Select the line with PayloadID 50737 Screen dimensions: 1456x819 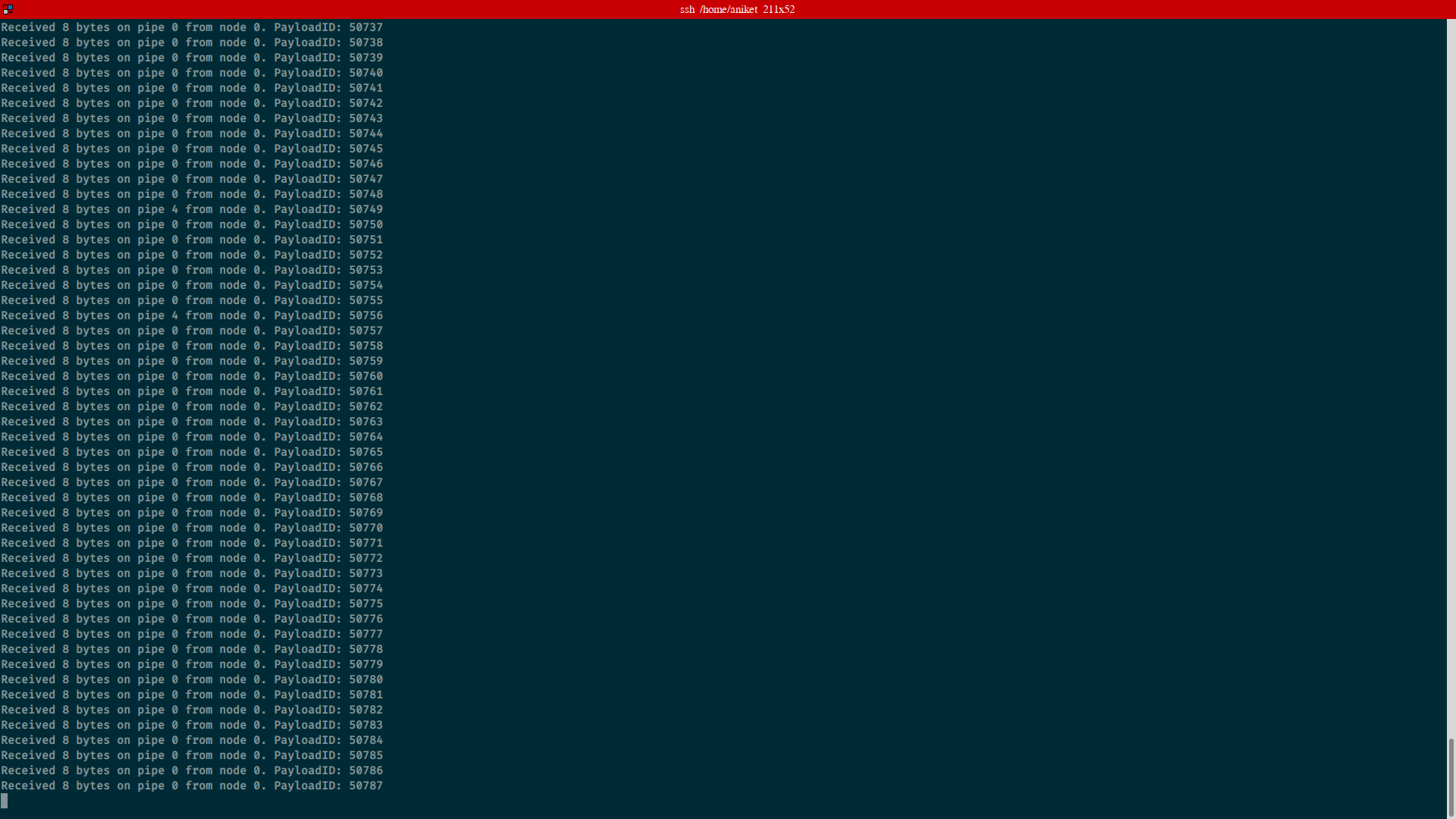tap(190, 27)
